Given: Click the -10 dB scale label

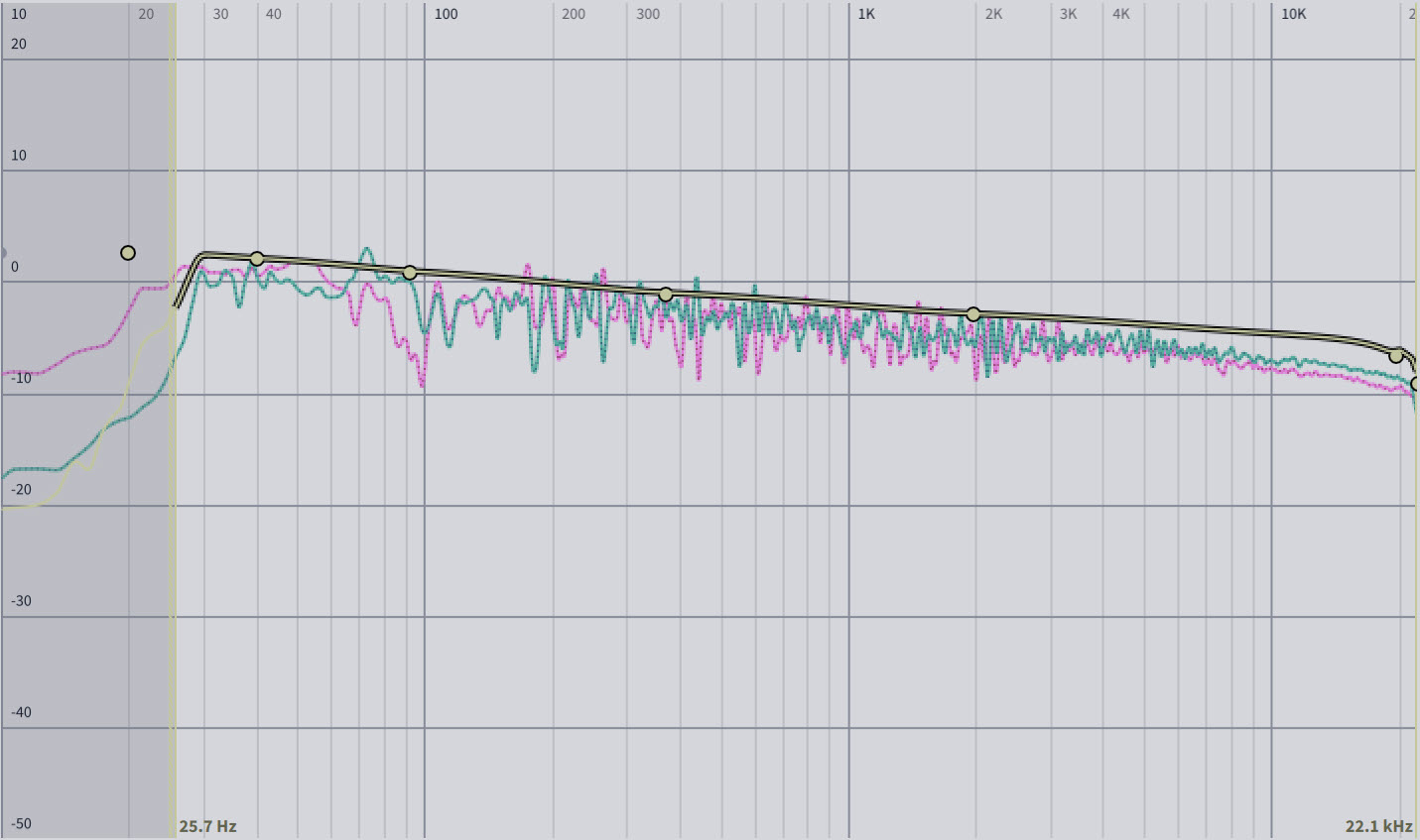Looking at the screenshot, I should [x=21, y=378].
